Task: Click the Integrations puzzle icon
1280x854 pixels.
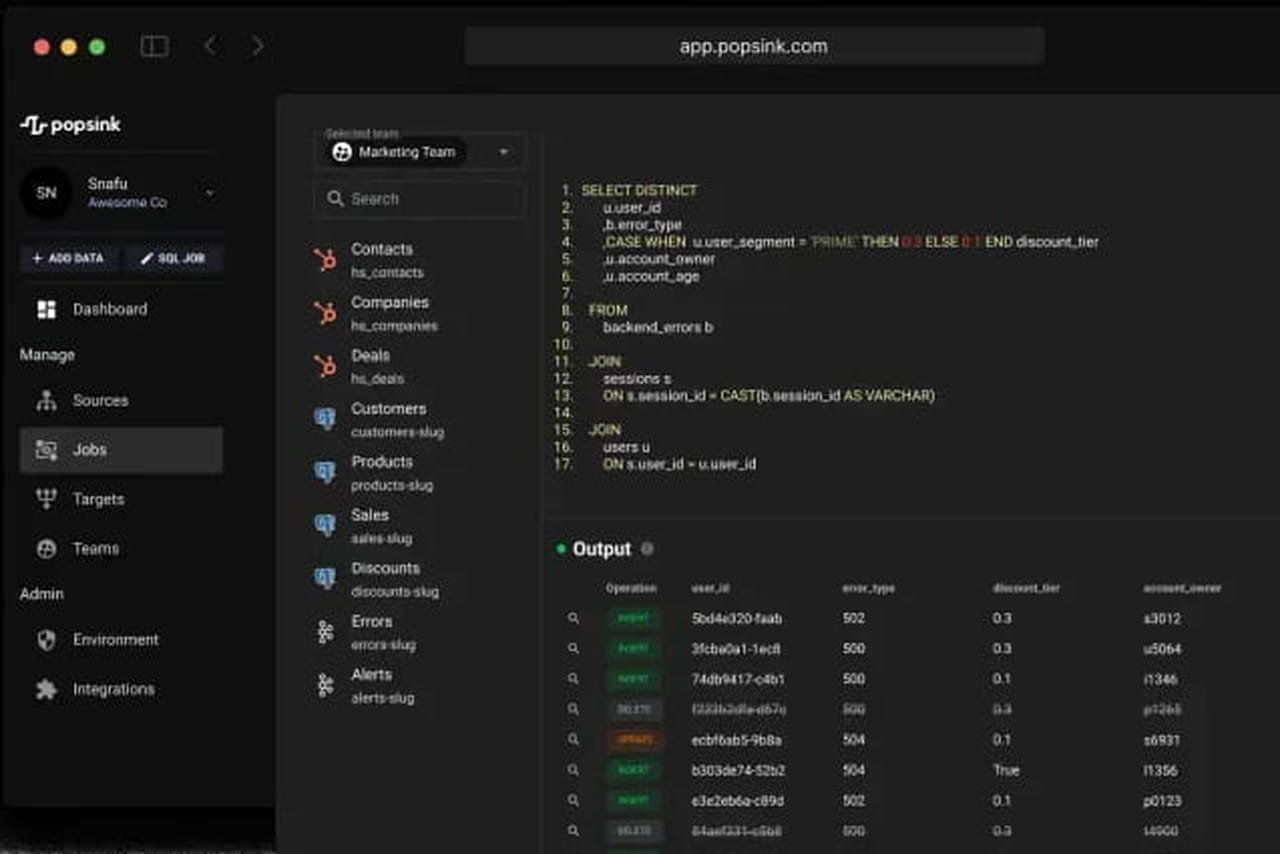Action: coord(46,690)
